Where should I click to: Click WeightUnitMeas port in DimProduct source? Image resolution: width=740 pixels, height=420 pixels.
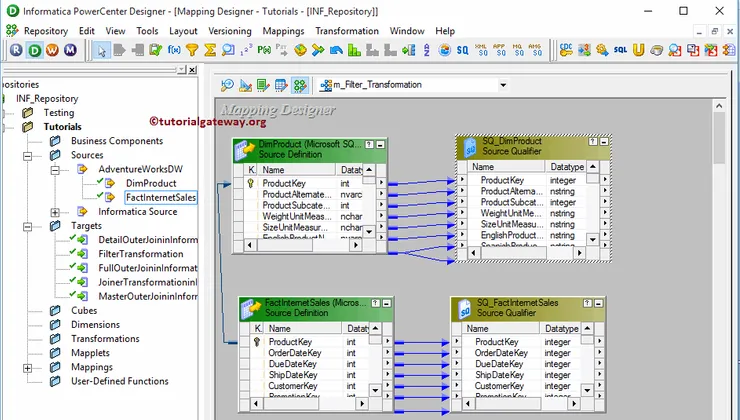(297, 217)
